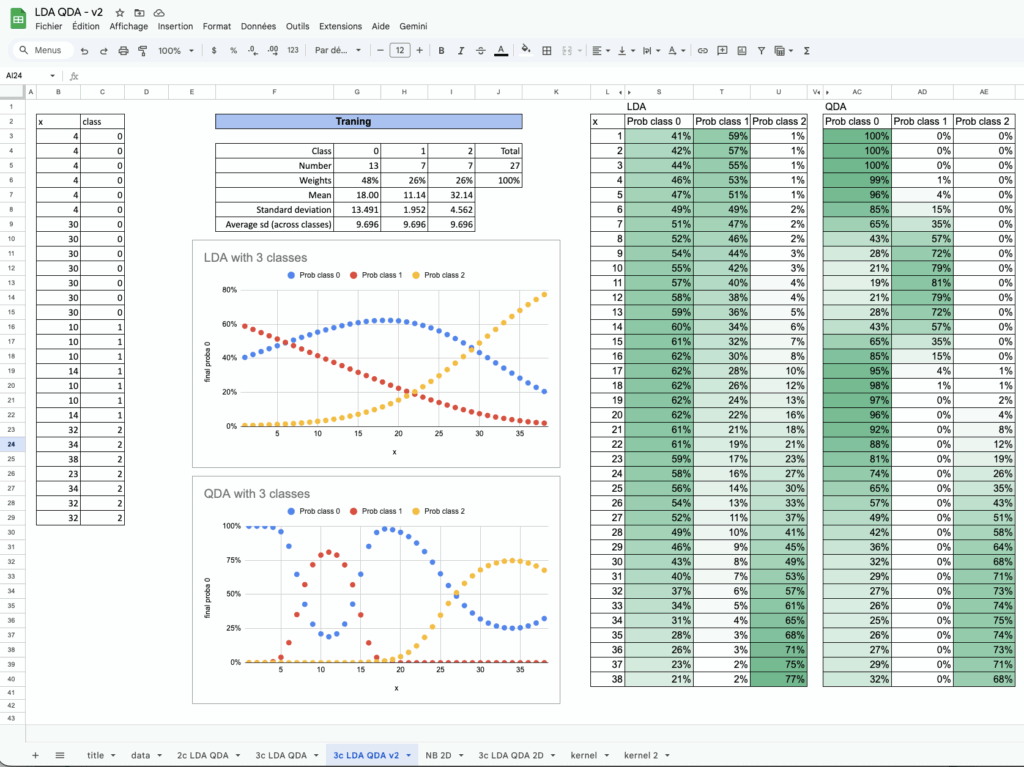Click the move to folder icon
Viewport: 1024px width, 767px height.
click(x=139, y=12)
